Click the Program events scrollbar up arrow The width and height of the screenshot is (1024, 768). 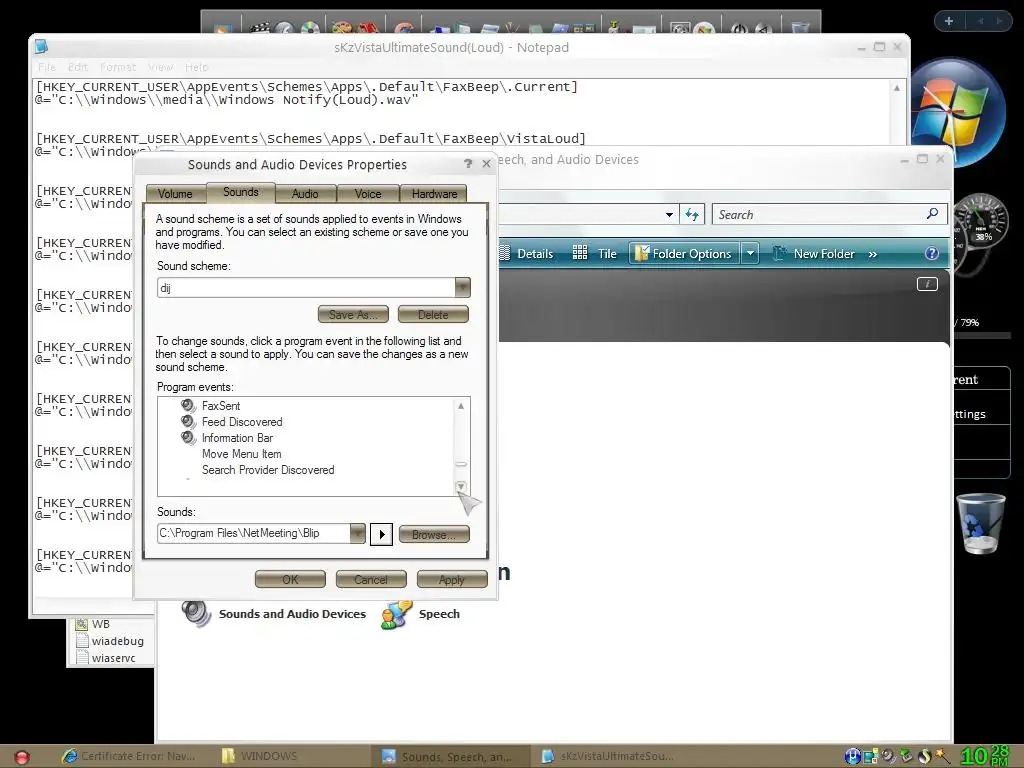pos(461,406)
